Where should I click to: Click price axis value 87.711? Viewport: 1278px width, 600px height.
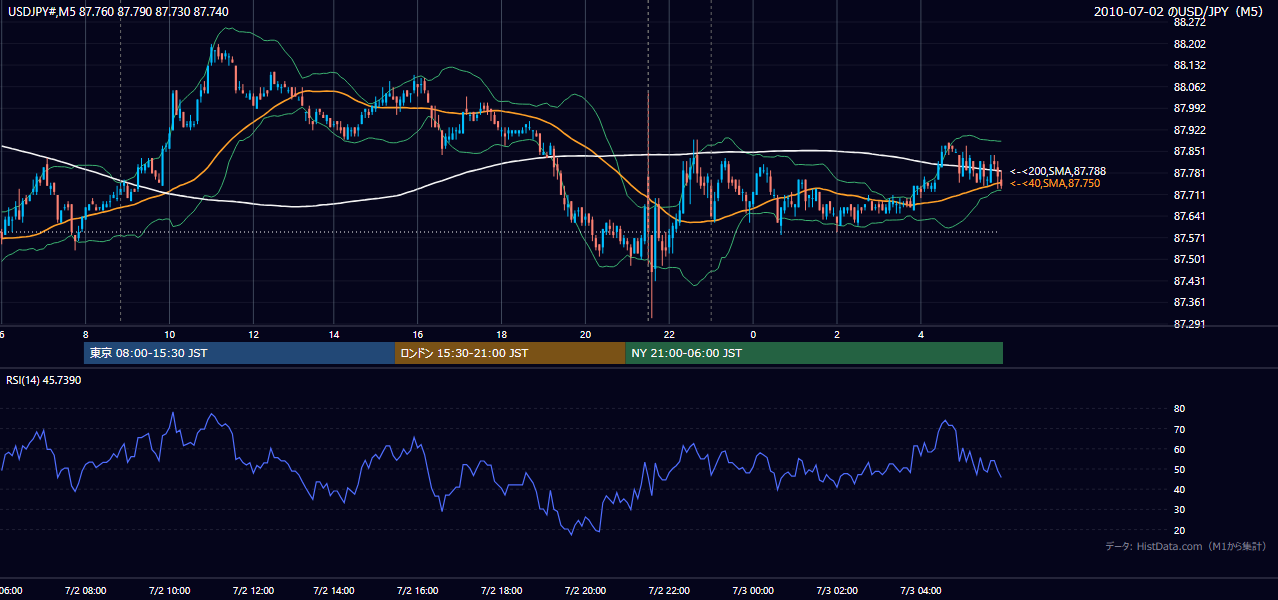click(x=1190, y=195)
